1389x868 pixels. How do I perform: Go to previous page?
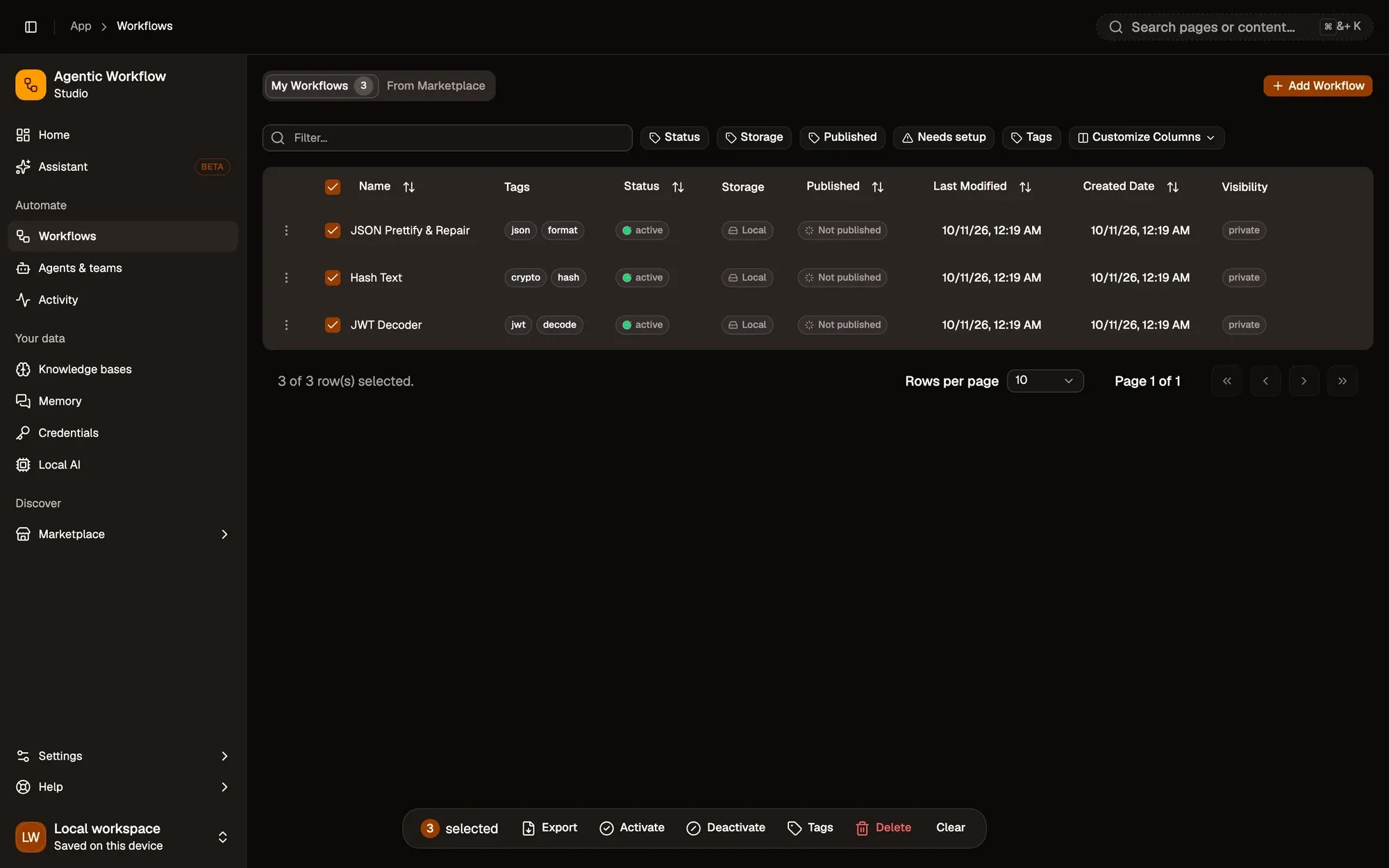coord(1265,381)
